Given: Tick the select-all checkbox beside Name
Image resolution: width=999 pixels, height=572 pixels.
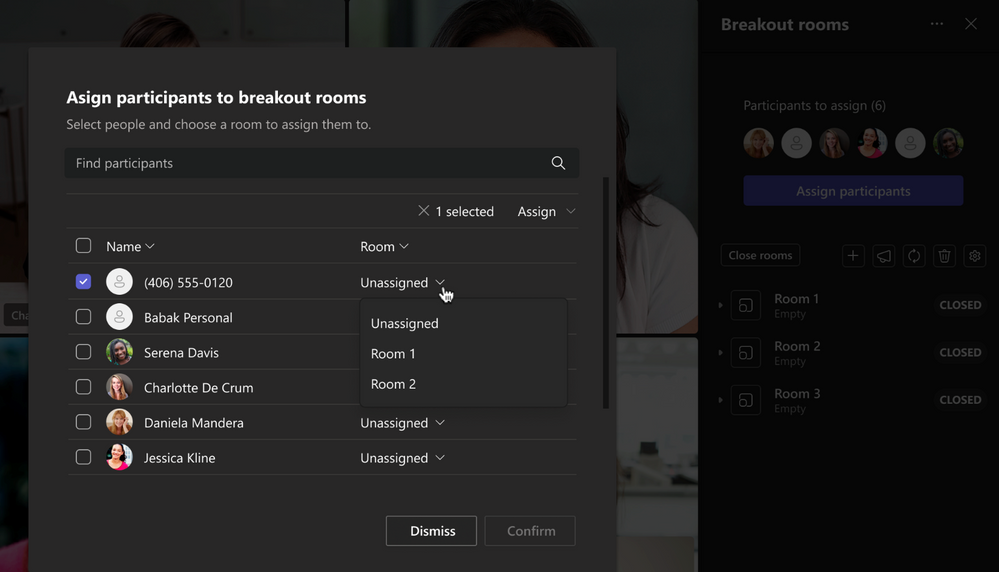Looking at the screenshot, I should (83, 246).
